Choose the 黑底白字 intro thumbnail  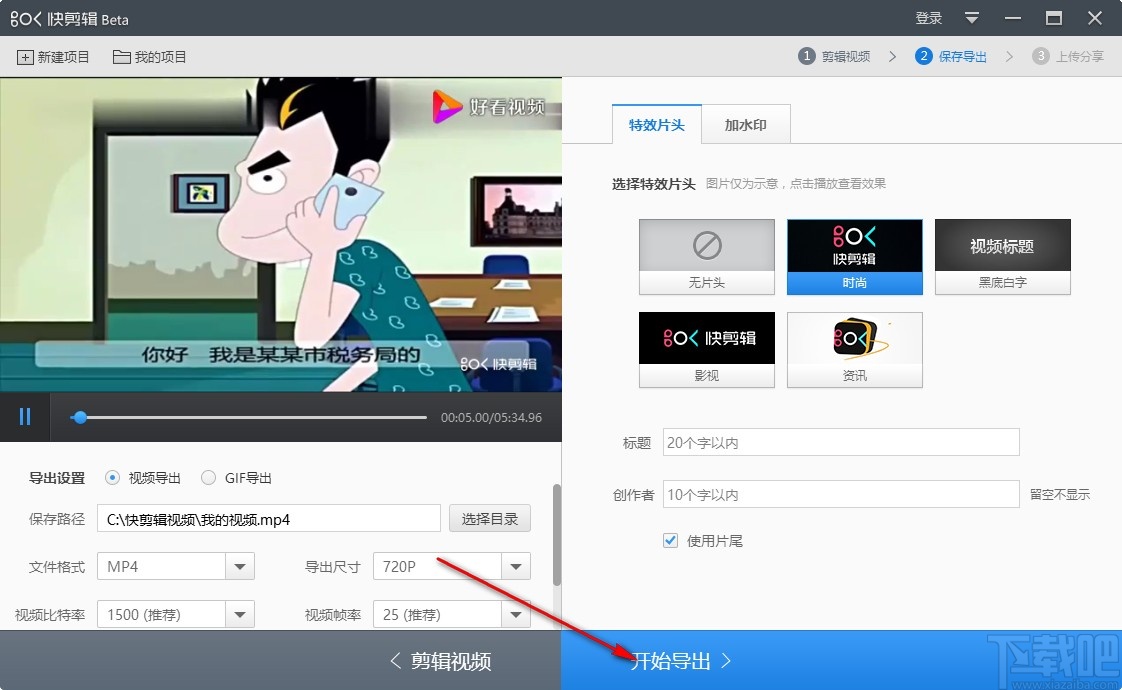click(1003, 256)
